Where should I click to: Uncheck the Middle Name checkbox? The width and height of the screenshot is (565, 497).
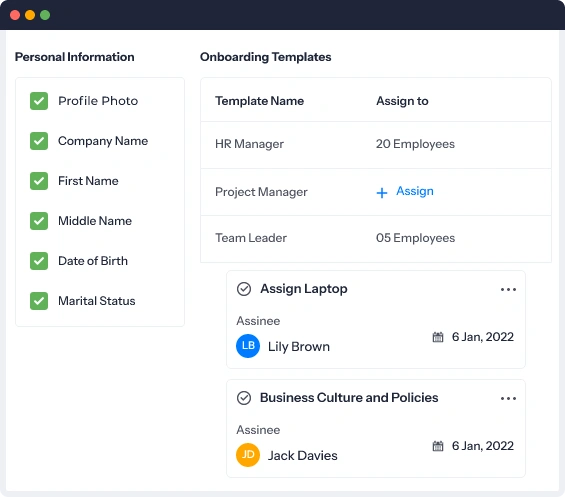39,221
